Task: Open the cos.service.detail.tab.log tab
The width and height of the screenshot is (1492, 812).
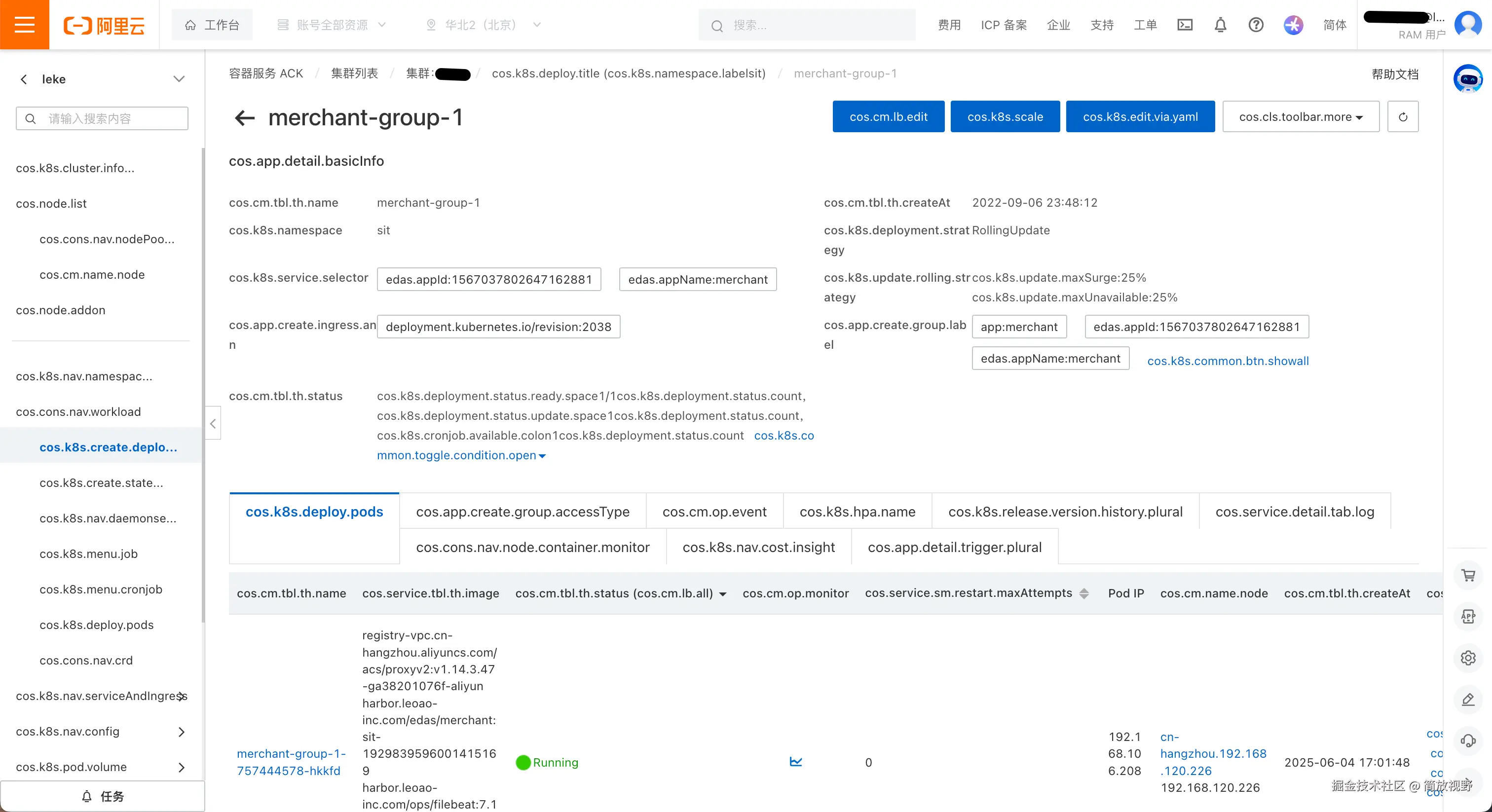Action: (x=1294, y=512)
